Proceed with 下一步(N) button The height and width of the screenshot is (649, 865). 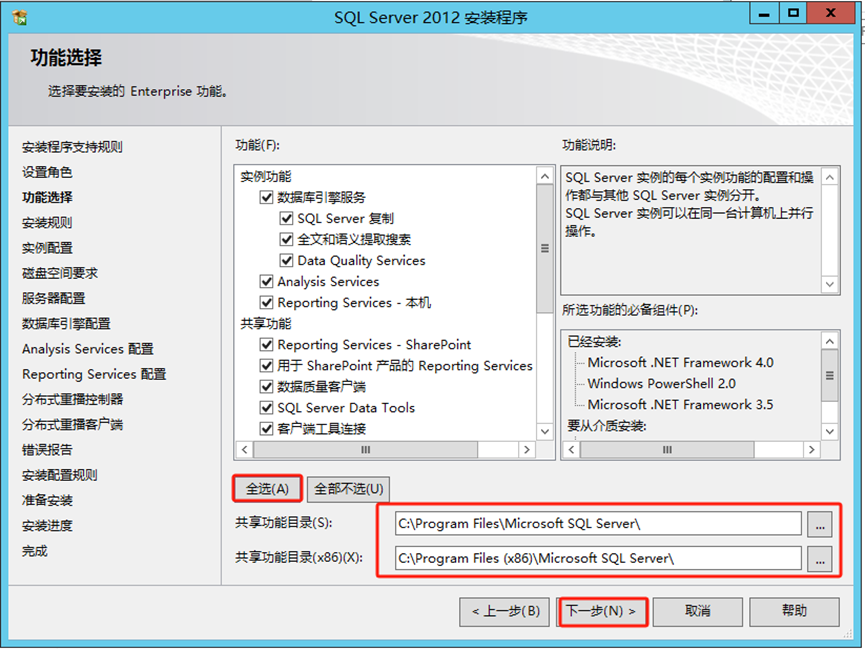(x=602, y=611)
